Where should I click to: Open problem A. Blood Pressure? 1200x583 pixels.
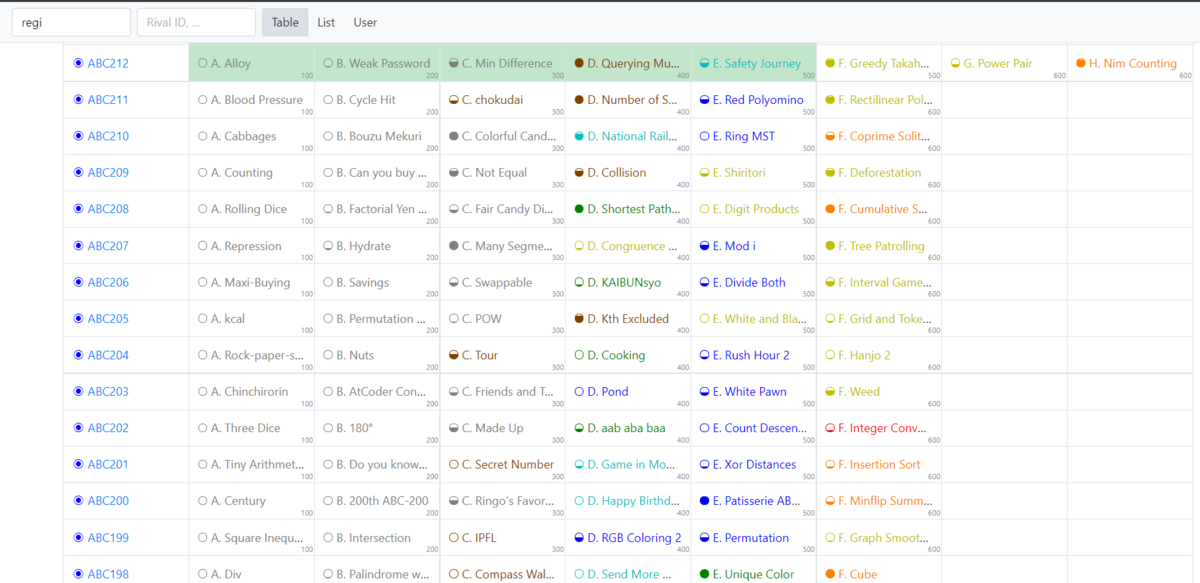(x=256, y=100)
